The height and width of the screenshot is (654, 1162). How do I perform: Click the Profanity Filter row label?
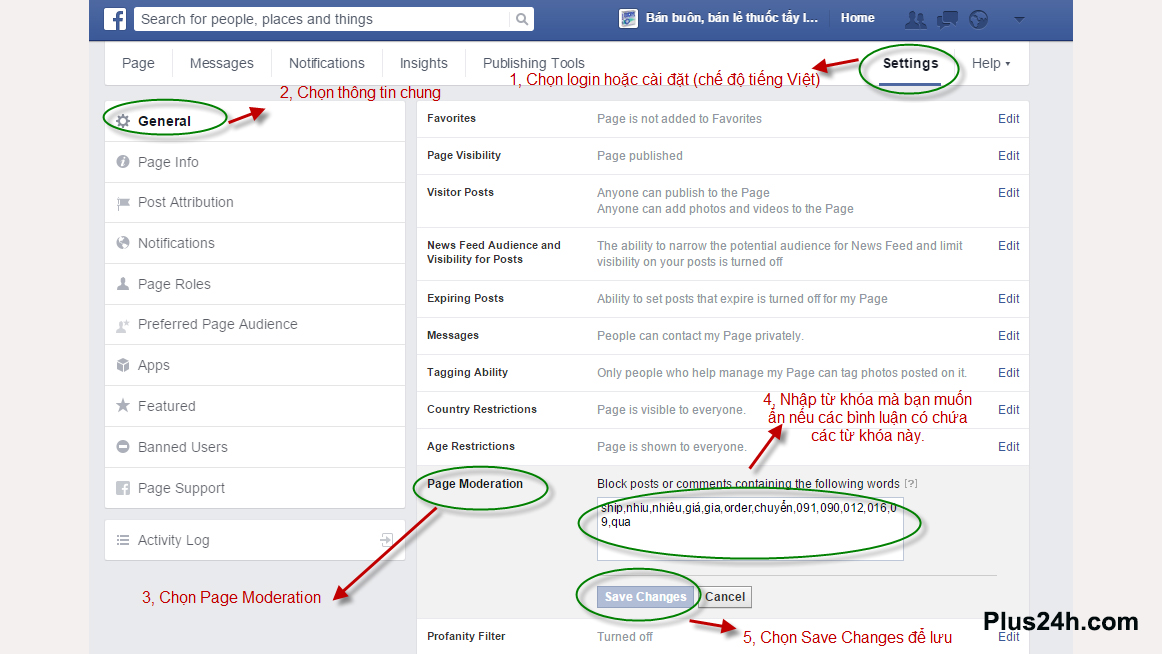pos(466,636)
